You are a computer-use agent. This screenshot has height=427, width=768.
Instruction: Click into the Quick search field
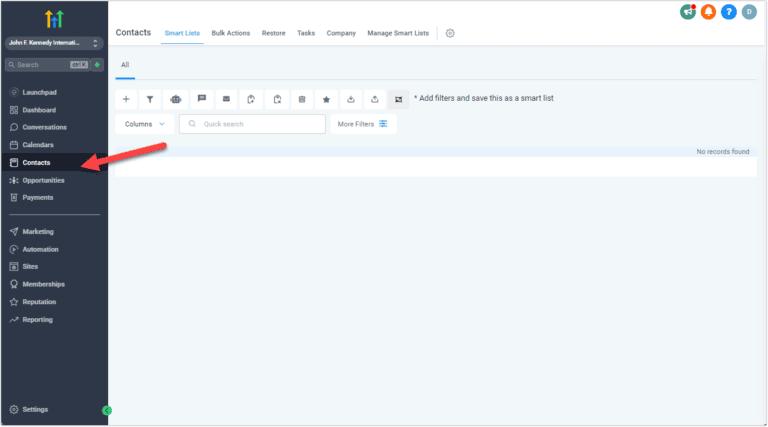coord(252,124)
